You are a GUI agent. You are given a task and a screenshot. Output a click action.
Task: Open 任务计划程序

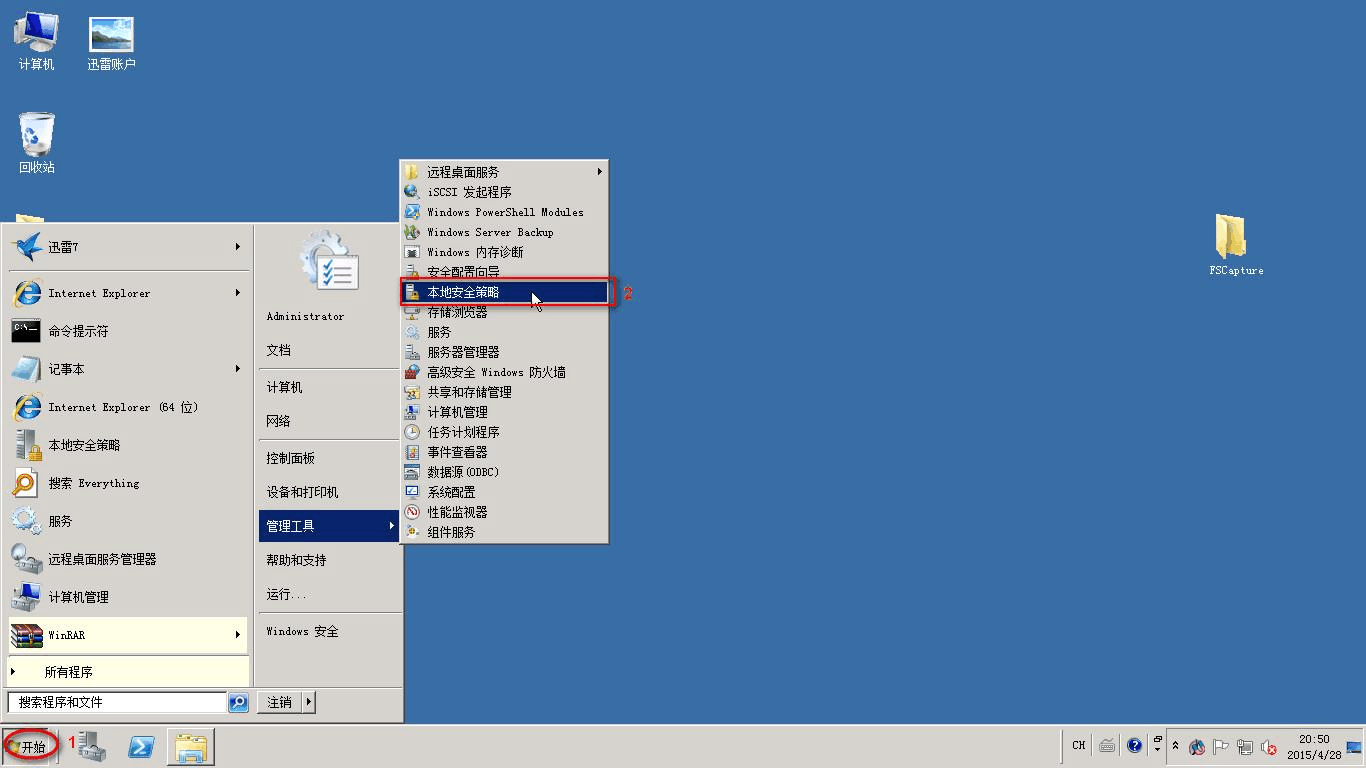click(504, 432)
